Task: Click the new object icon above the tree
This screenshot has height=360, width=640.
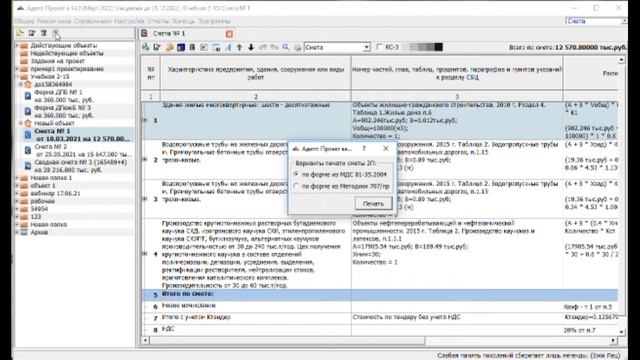Action: [x=20, y=33]
